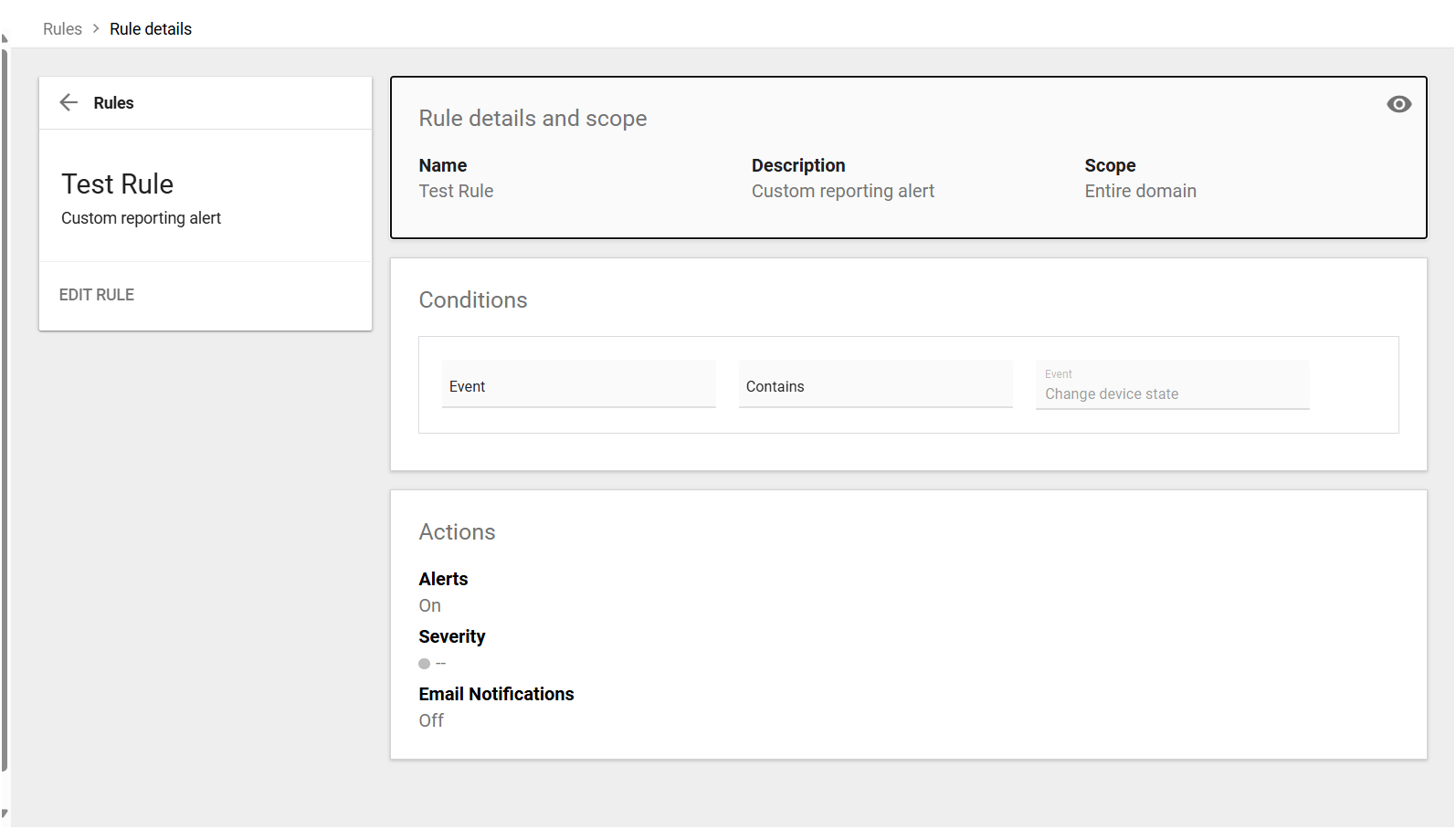Open the Rules breadcrumb link
Image resolution: width=1456 pixels, height=829 pixels.
tap(62, 28)
